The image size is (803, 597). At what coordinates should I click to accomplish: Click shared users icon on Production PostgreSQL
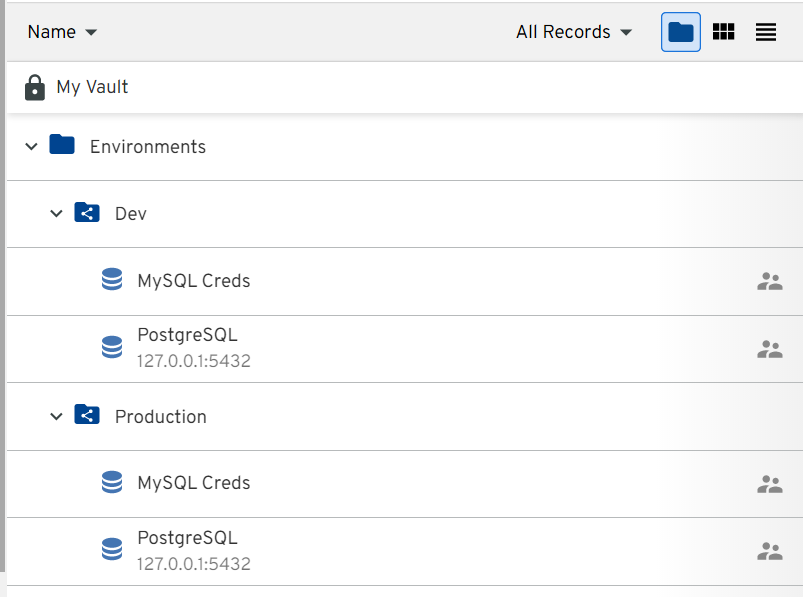[x=769, y=551]
